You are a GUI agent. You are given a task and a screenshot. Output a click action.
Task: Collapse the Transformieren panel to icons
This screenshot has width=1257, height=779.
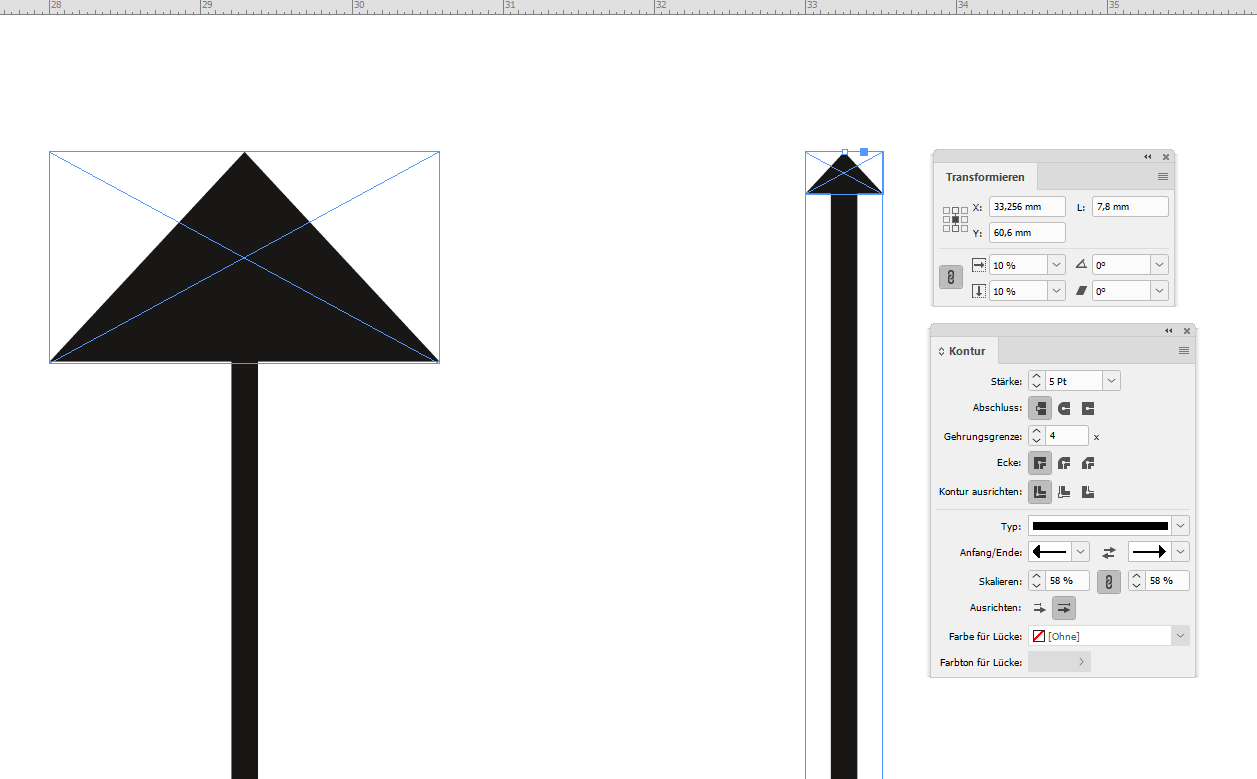point(1147,157)
